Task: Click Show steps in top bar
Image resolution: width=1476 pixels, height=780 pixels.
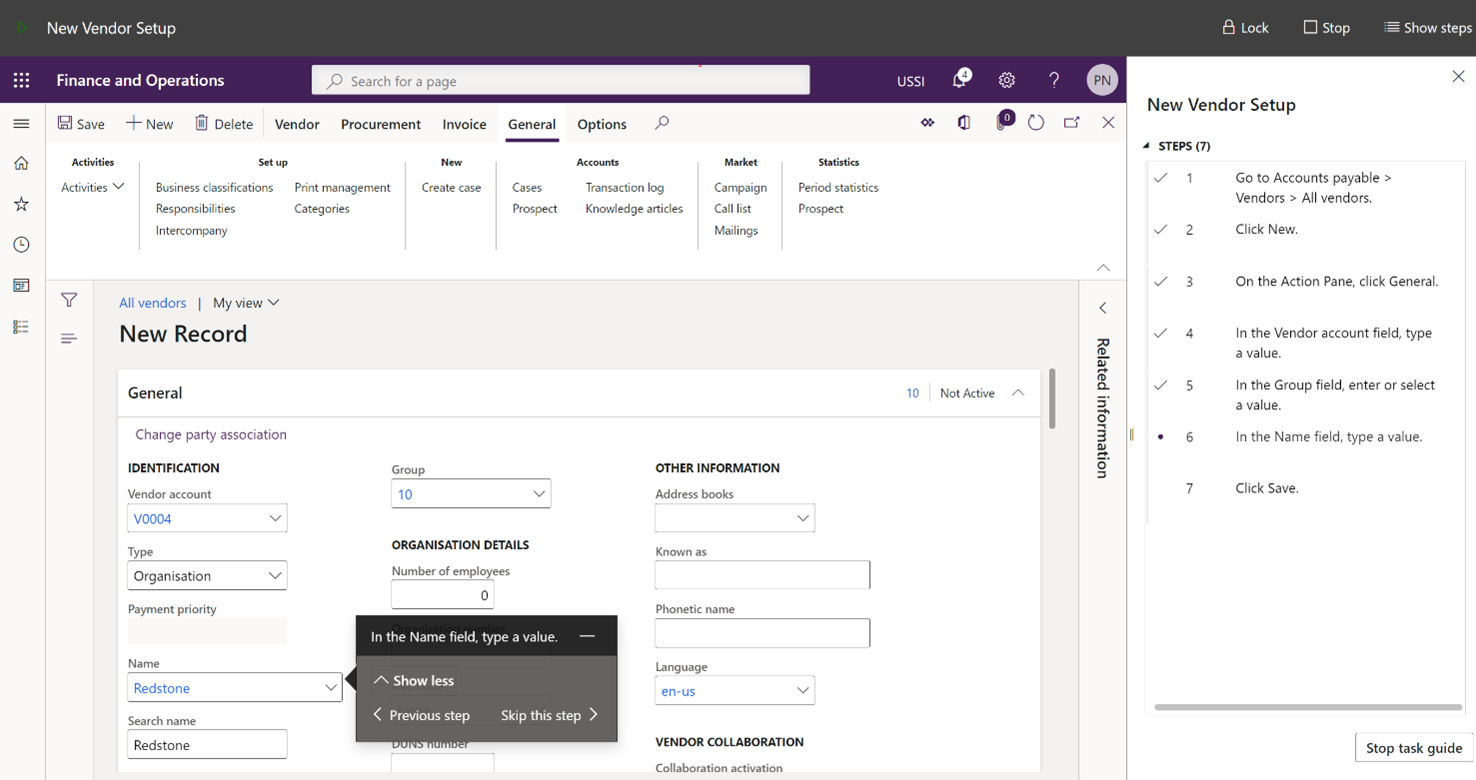Action: click(1427, 28)
